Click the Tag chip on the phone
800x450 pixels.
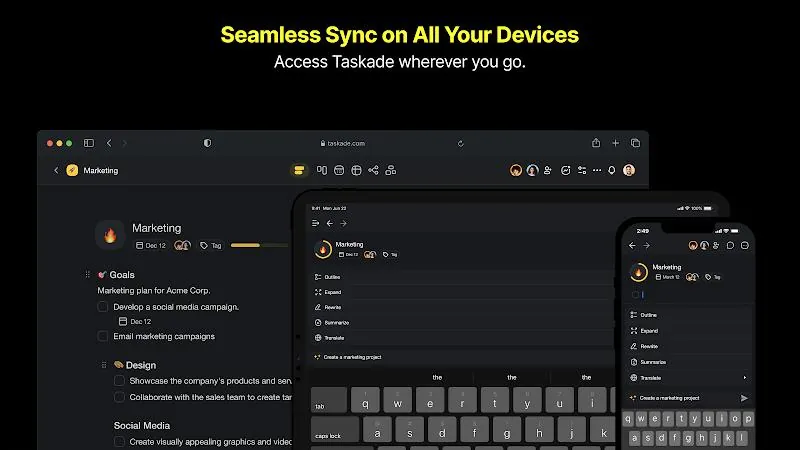click(713, 277)
